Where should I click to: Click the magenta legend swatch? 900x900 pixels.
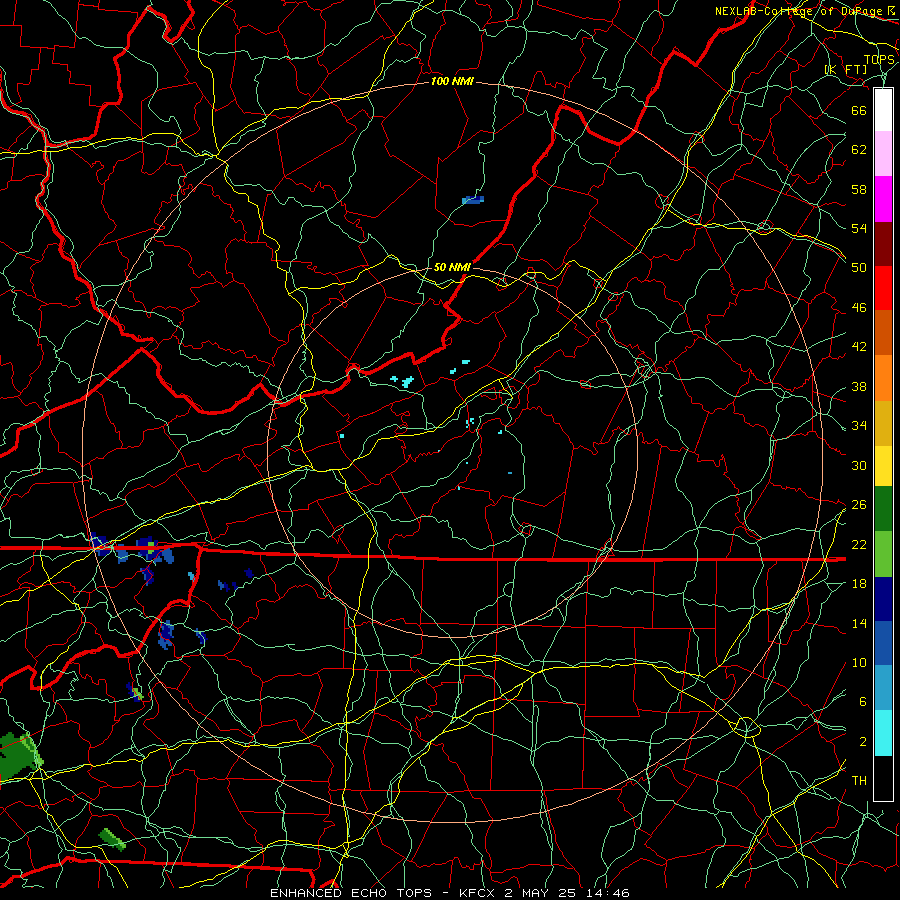(x=883, y=199)
